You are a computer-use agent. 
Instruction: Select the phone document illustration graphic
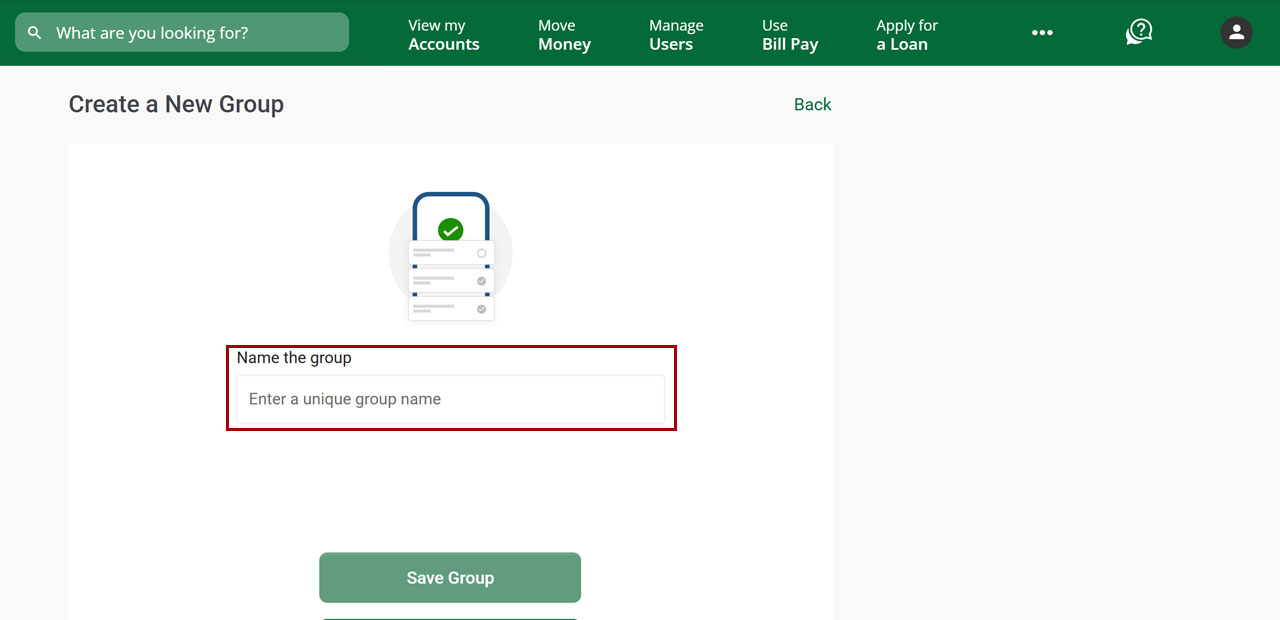tap(450, 255)
